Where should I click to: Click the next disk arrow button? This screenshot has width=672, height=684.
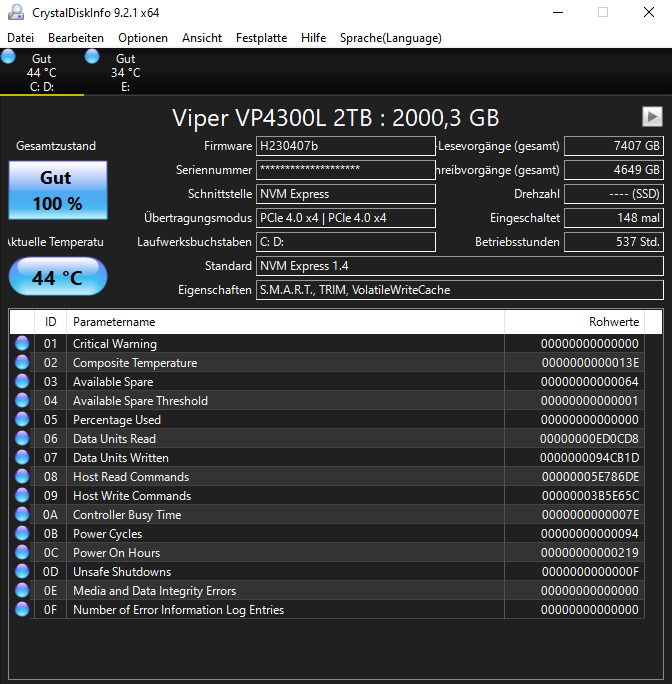tap(652, 116)
